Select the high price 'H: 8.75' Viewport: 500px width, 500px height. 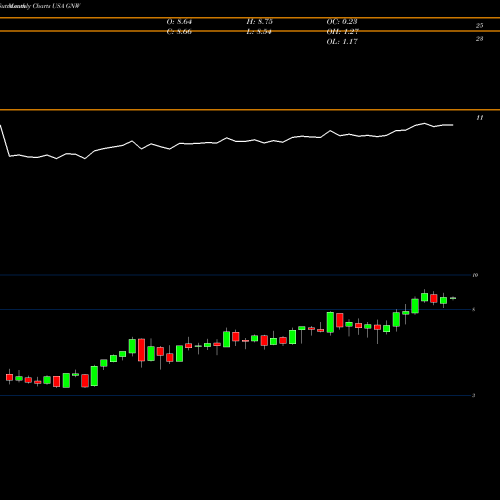tap(259, 22)
